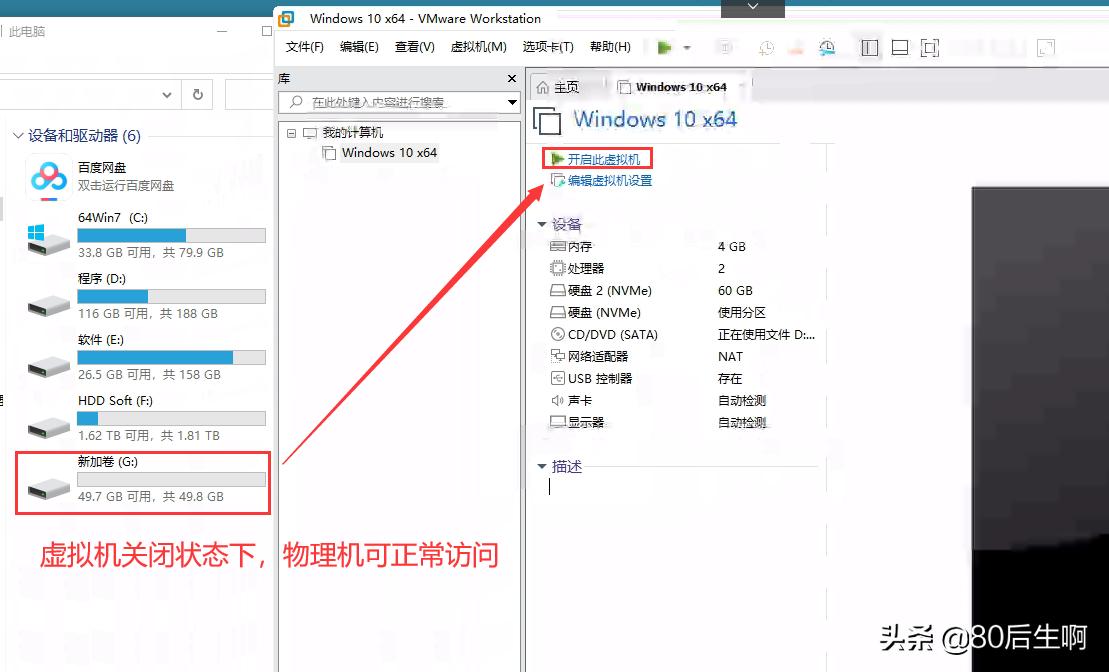Open 网络适配器 network adapter device icon

click(557, 356)
